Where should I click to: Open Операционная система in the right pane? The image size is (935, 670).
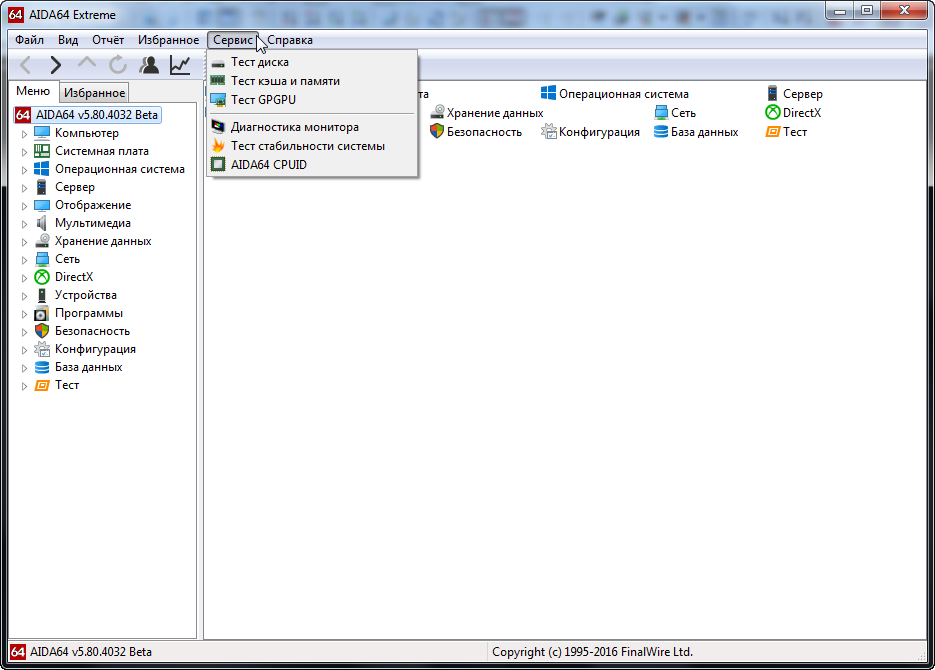pos(614,94)
